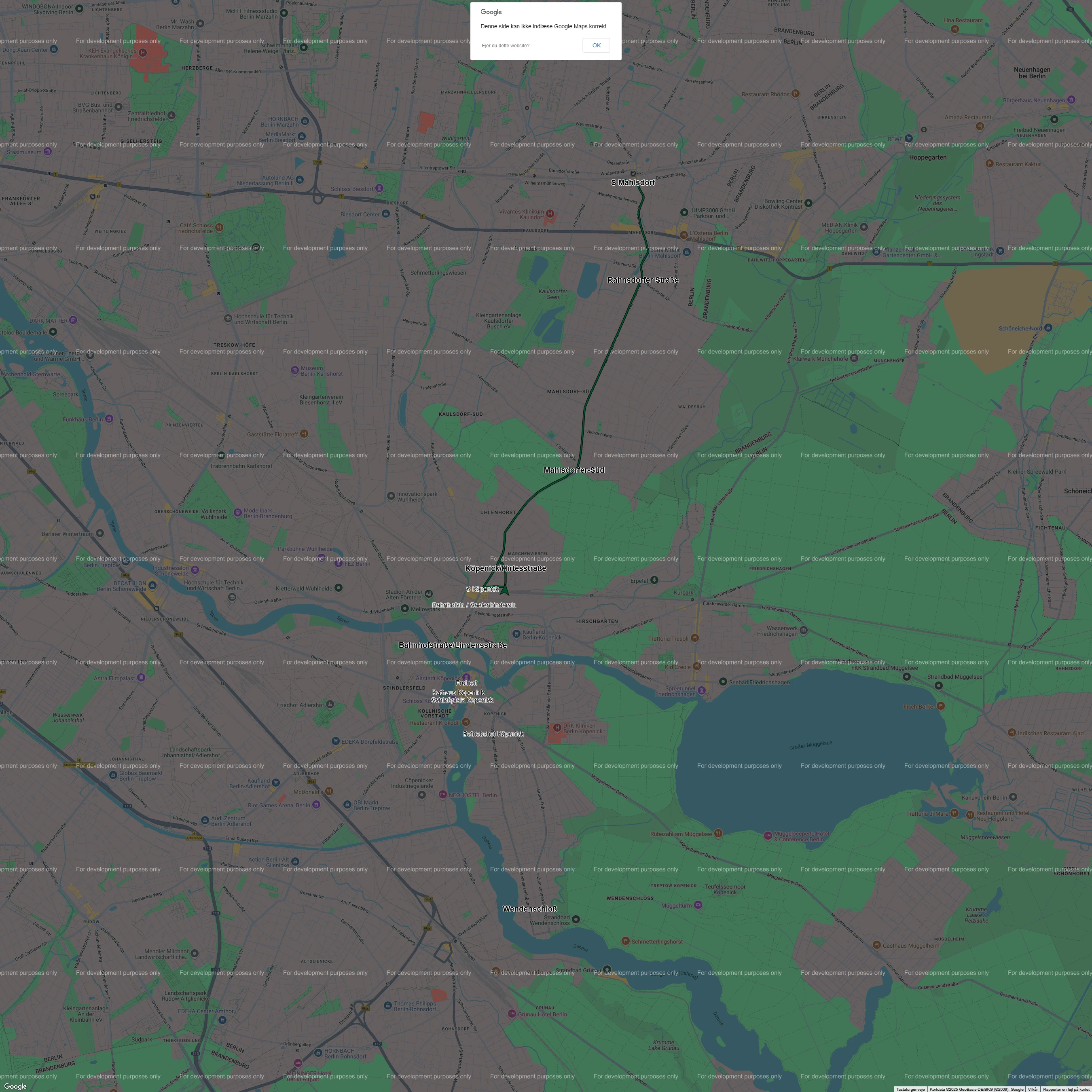The image size is (1092, 1092).
Task: Select the Bahnhofstraße/Lindenstraße stop label
Action: pos(452,645)
